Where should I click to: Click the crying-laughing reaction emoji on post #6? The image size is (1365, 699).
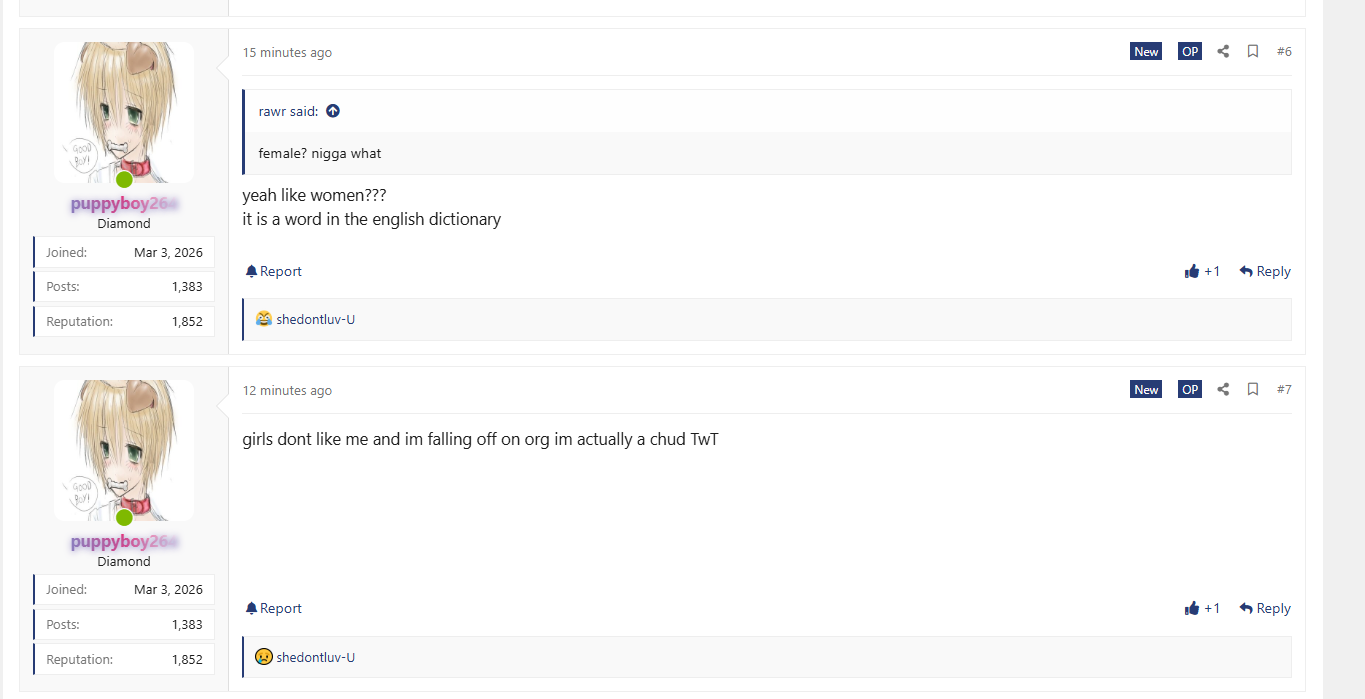[264, 319]
